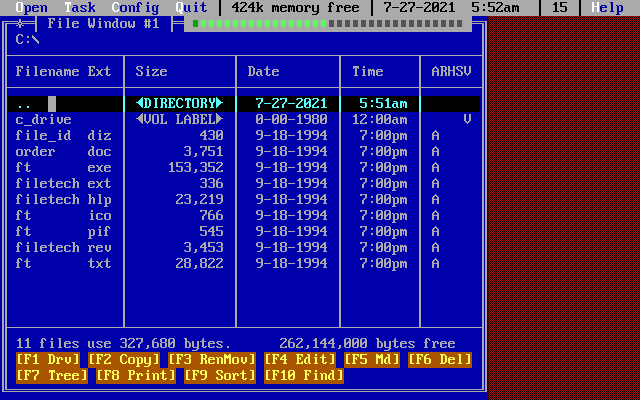
Task: Open the Task menu
Action: click(79, 8)
